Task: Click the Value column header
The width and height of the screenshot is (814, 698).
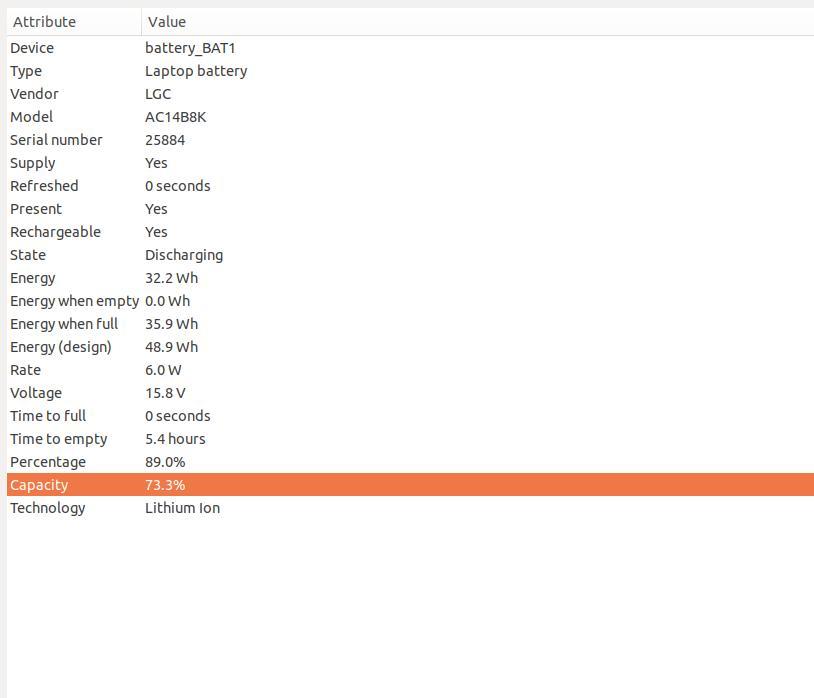Action: pyautogui.click(x=478, y=22)
